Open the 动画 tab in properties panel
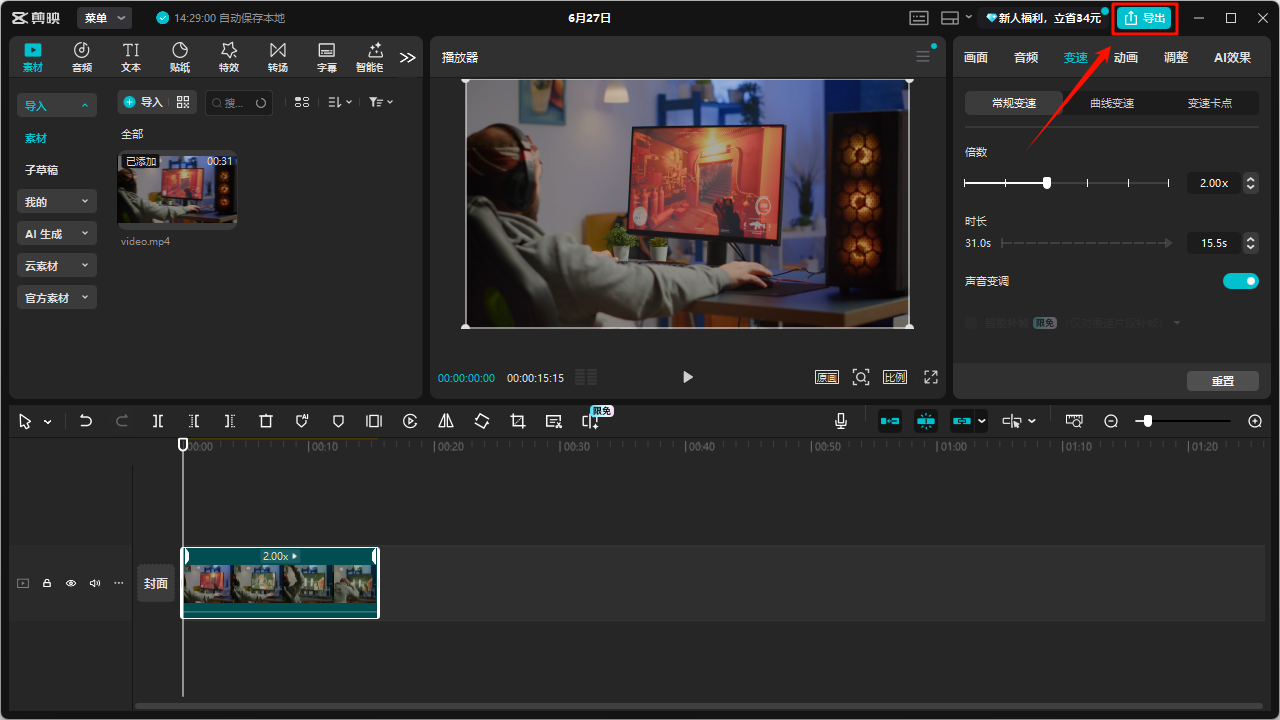The height and width of the screenshot is (720, 1280). [1126, 57]
